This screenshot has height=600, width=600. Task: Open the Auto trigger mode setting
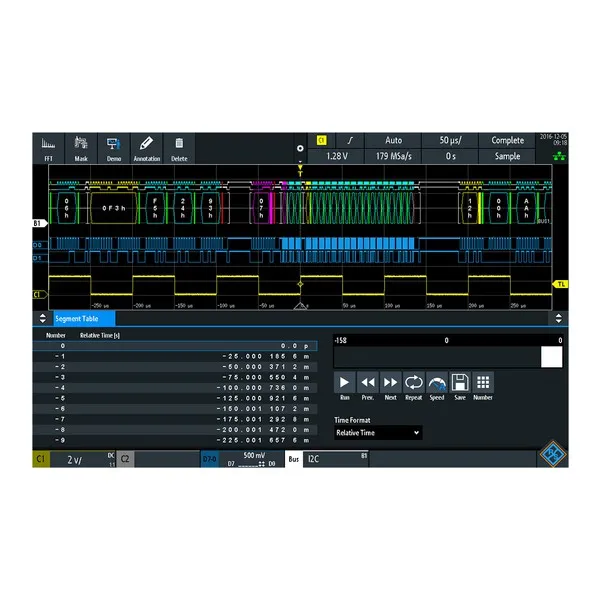393,141
